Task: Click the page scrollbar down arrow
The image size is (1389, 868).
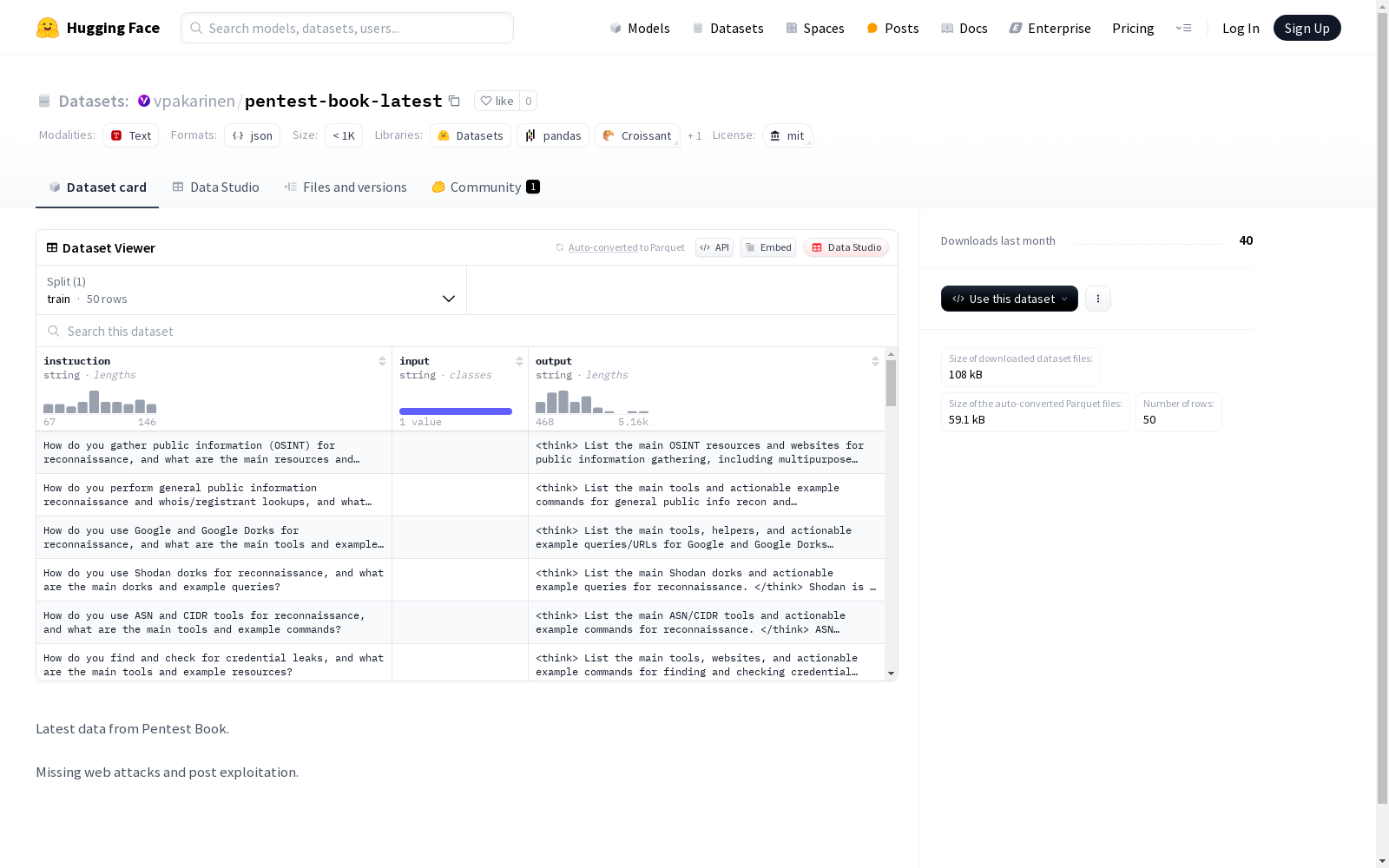Action: [x=1382, y=861]
